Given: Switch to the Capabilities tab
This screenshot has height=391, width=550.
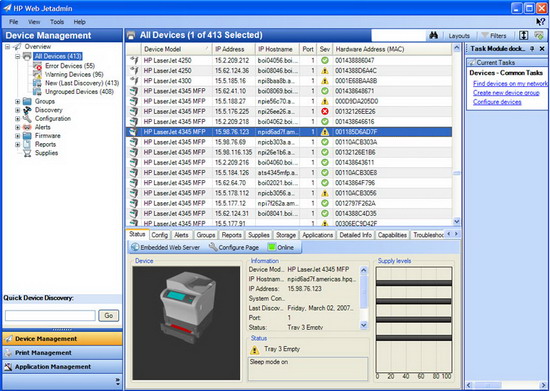Looking at the screenshot, I should pyautogui.click(x=392, y=235).
